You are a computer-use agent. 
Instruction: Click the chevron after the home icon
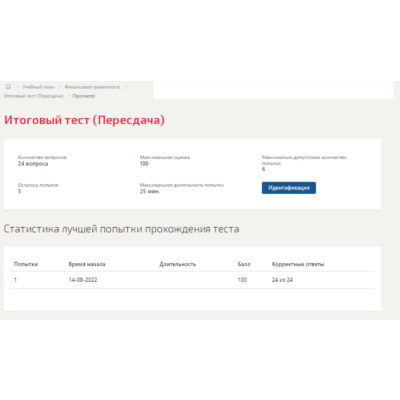(x=18, y=87)
